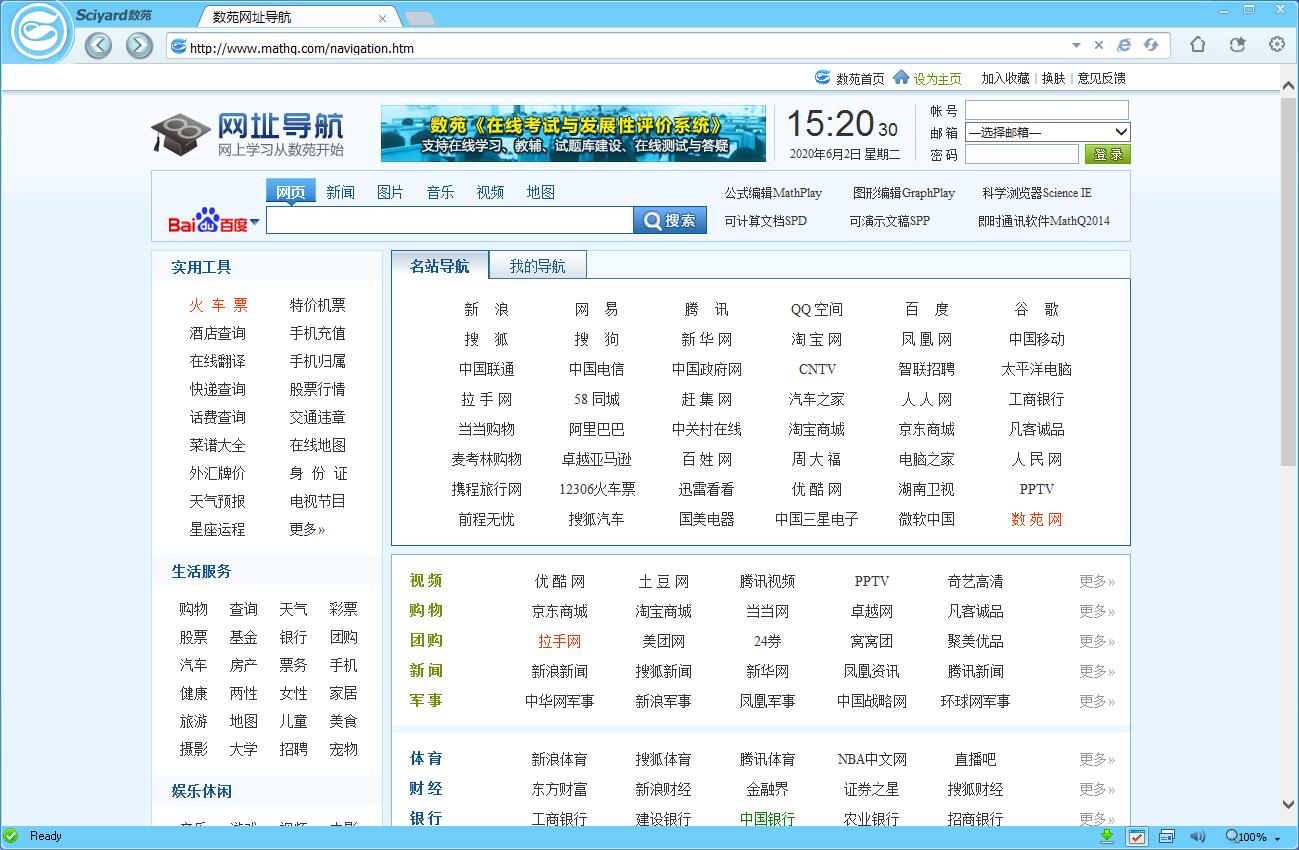Switch rendering engine with the IE icon
The image size is (1299, 850).
1125,45
